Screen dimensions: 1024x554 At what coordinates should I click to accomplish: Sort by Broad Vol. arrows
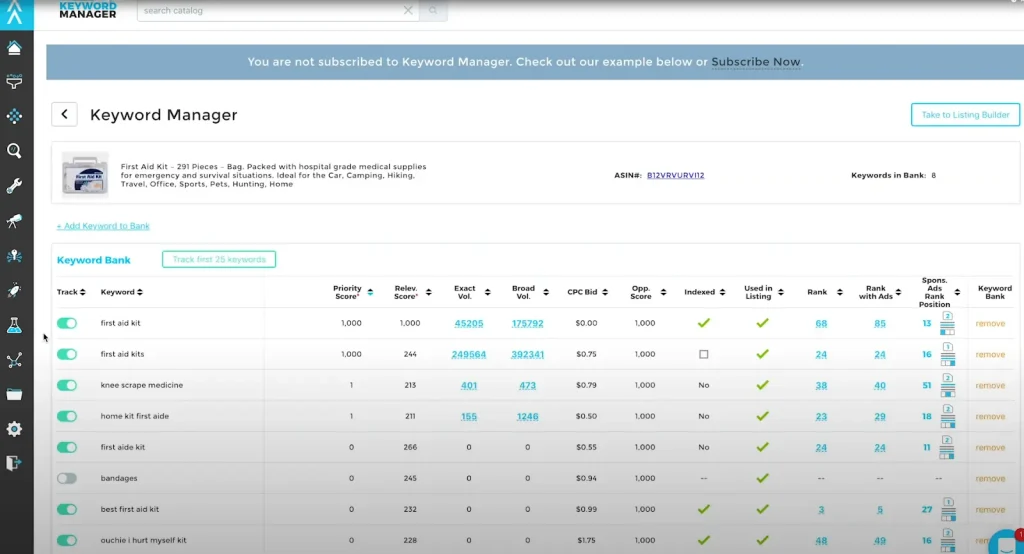pos(546,292)
